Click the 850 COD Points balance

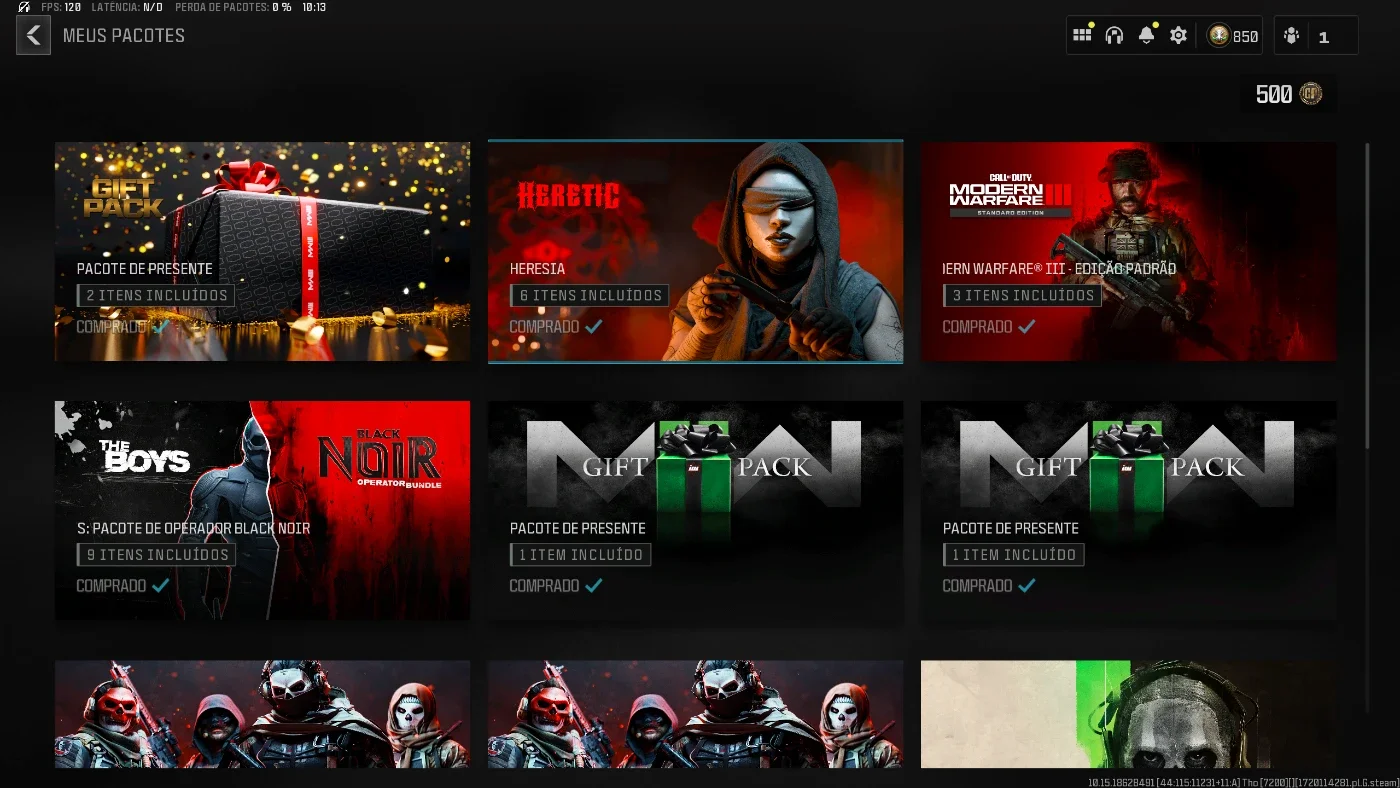pyautogui.click(x=1233, y=36)
